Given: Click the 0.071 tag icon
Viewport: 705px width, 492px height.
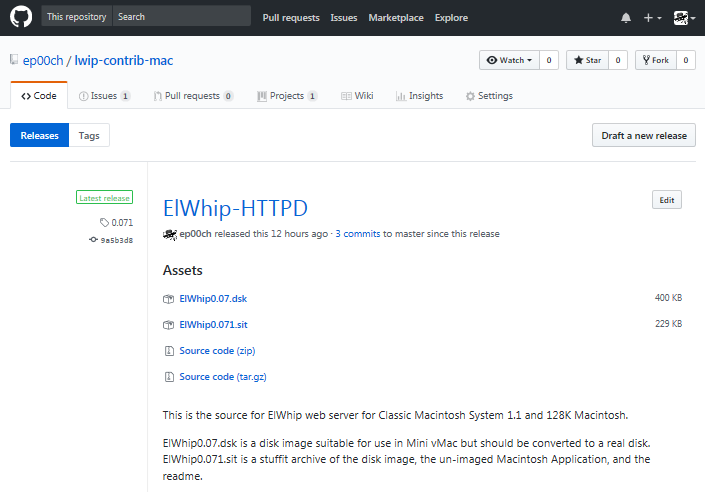Looking at the screenshot, I should pyautogui.click(x=104, y=222).
